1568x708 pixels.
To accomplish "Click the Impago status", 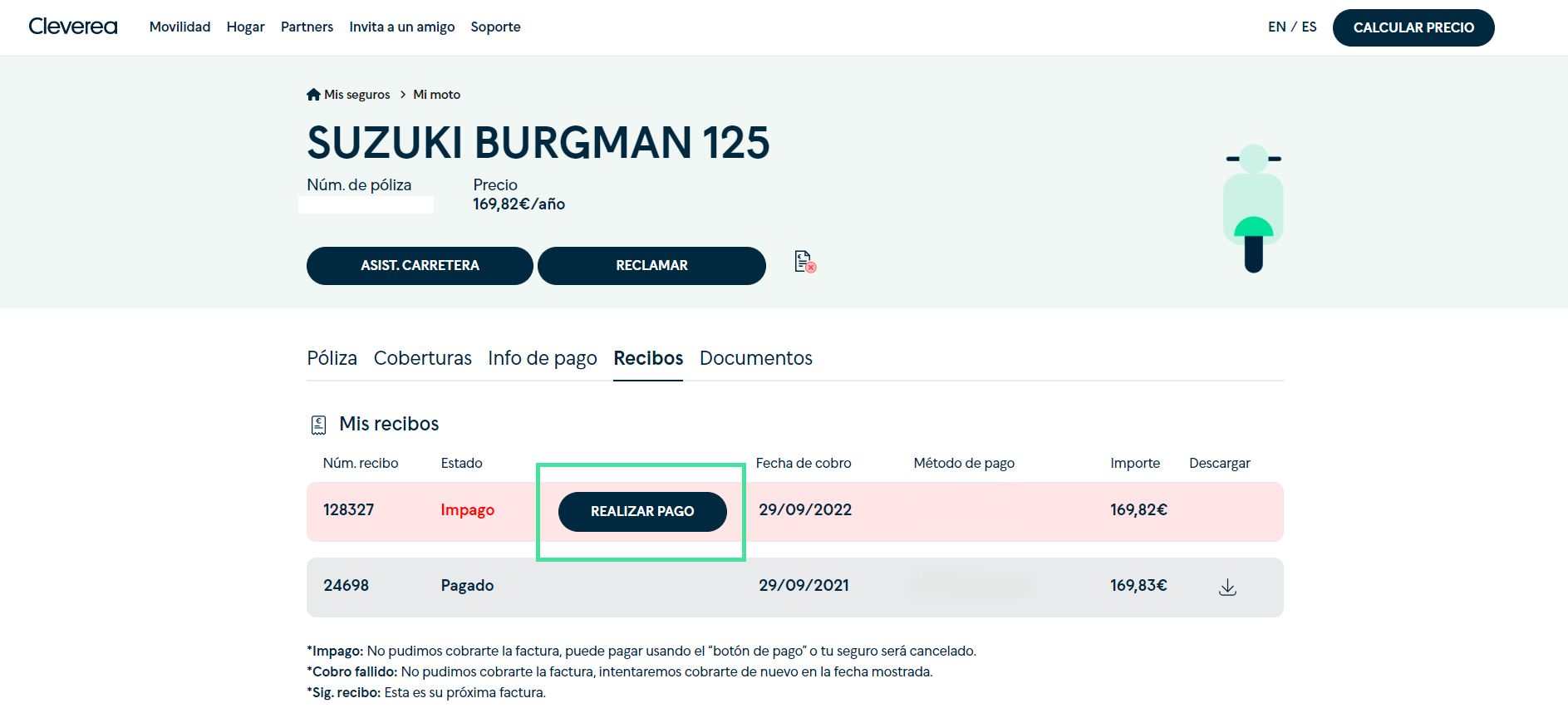I will click(x=467, y=510).
